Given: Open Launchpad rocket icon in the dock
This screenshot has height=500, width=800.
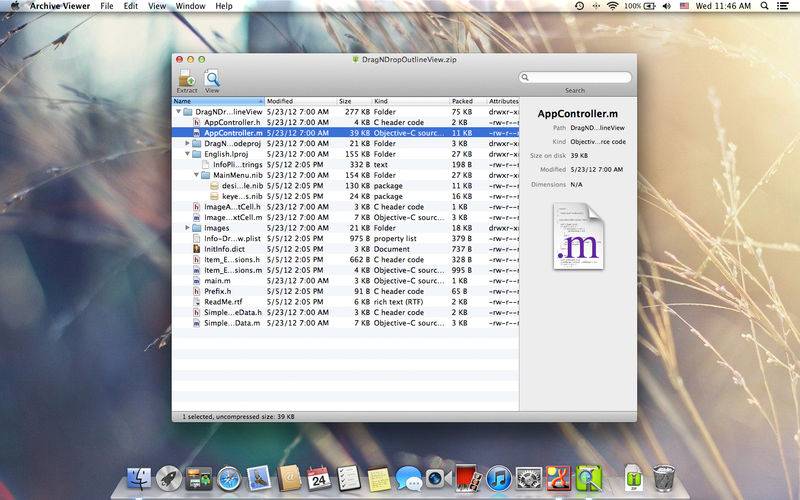Looking at the screenshot, I should 168,479.
